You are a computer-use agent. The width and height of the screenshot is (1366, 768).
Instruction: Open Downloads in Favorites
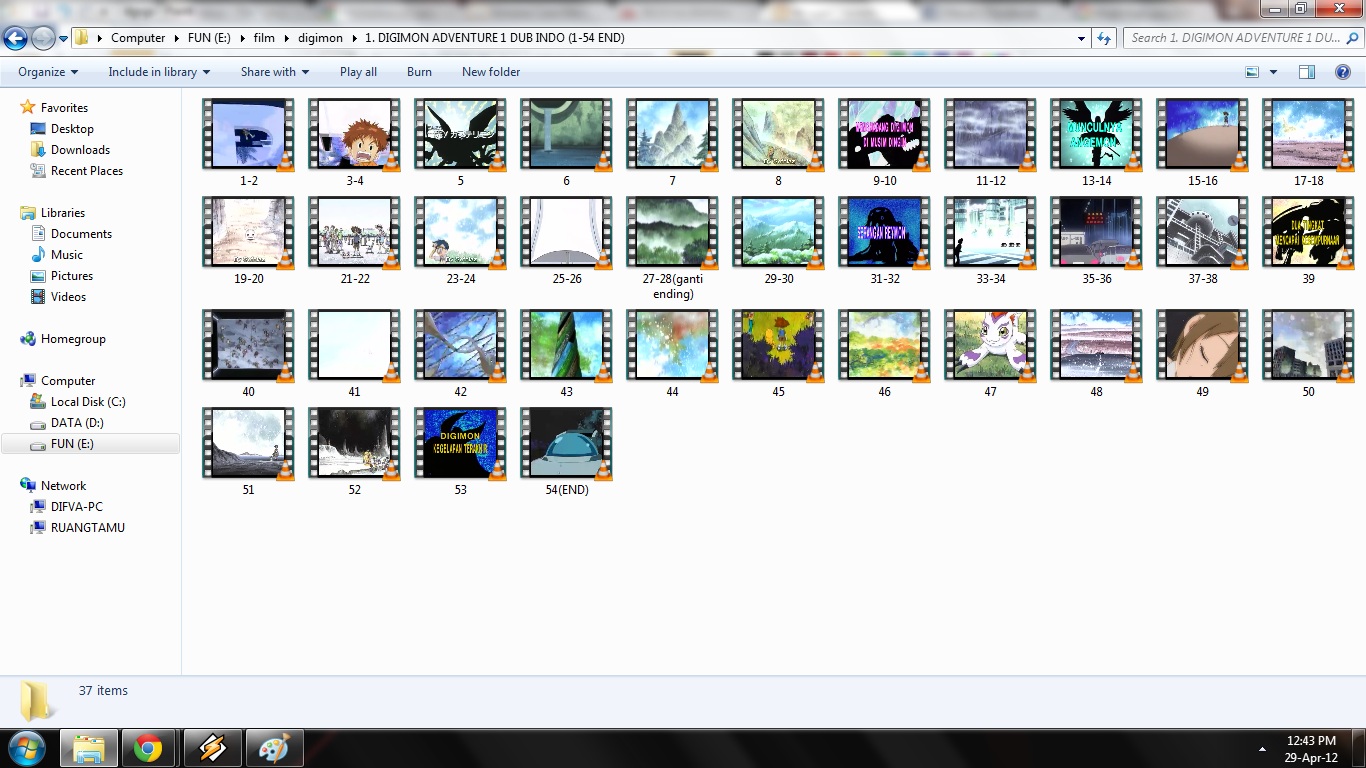point(80,150)
